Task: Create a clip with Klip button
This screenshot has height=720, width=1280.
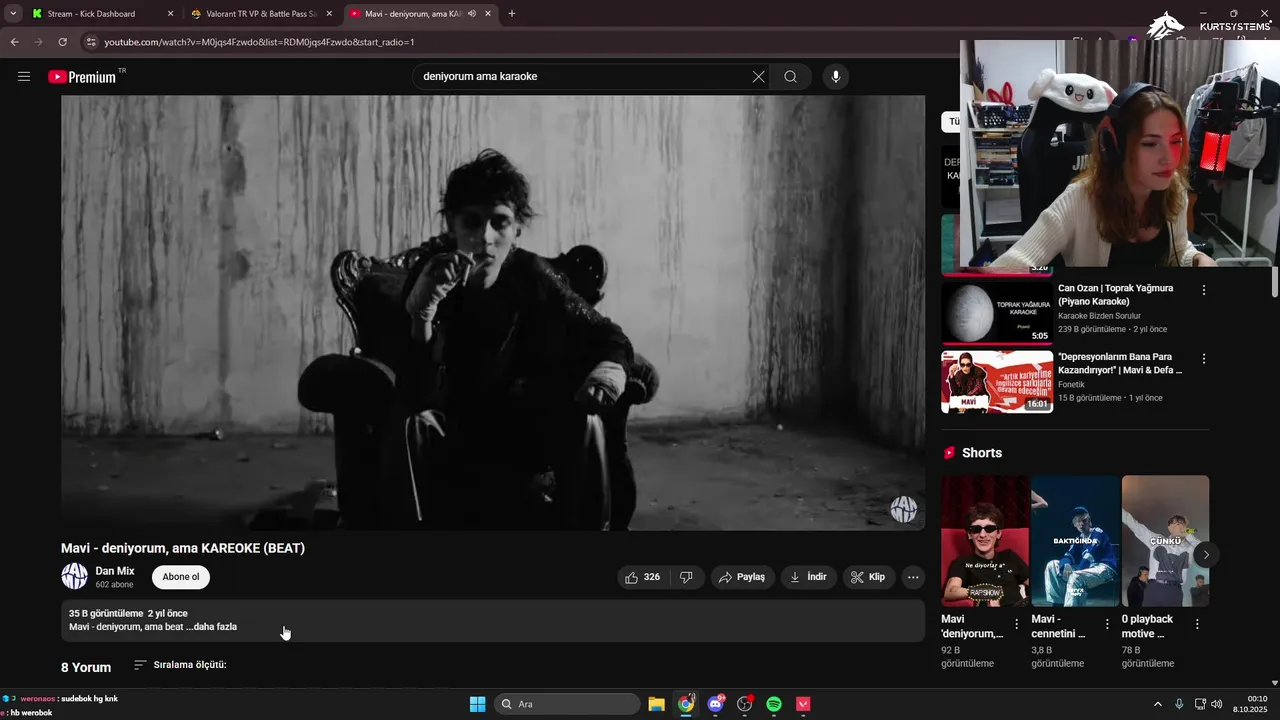Action: pyautogui.click(x=868, y=577)
